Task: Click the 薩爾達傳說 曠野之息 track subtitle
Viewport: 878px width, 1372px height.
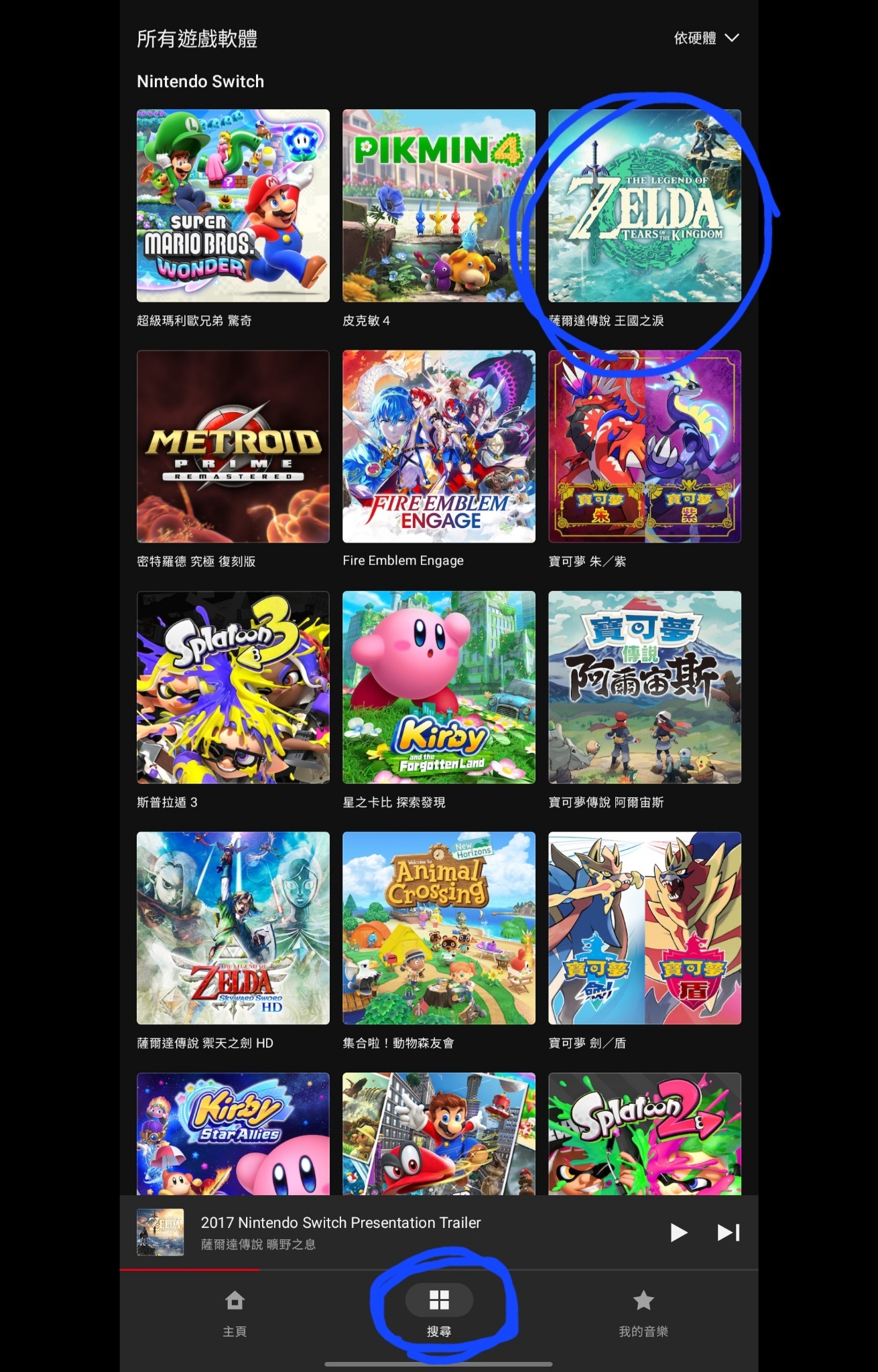Action: click(258, 1244)
